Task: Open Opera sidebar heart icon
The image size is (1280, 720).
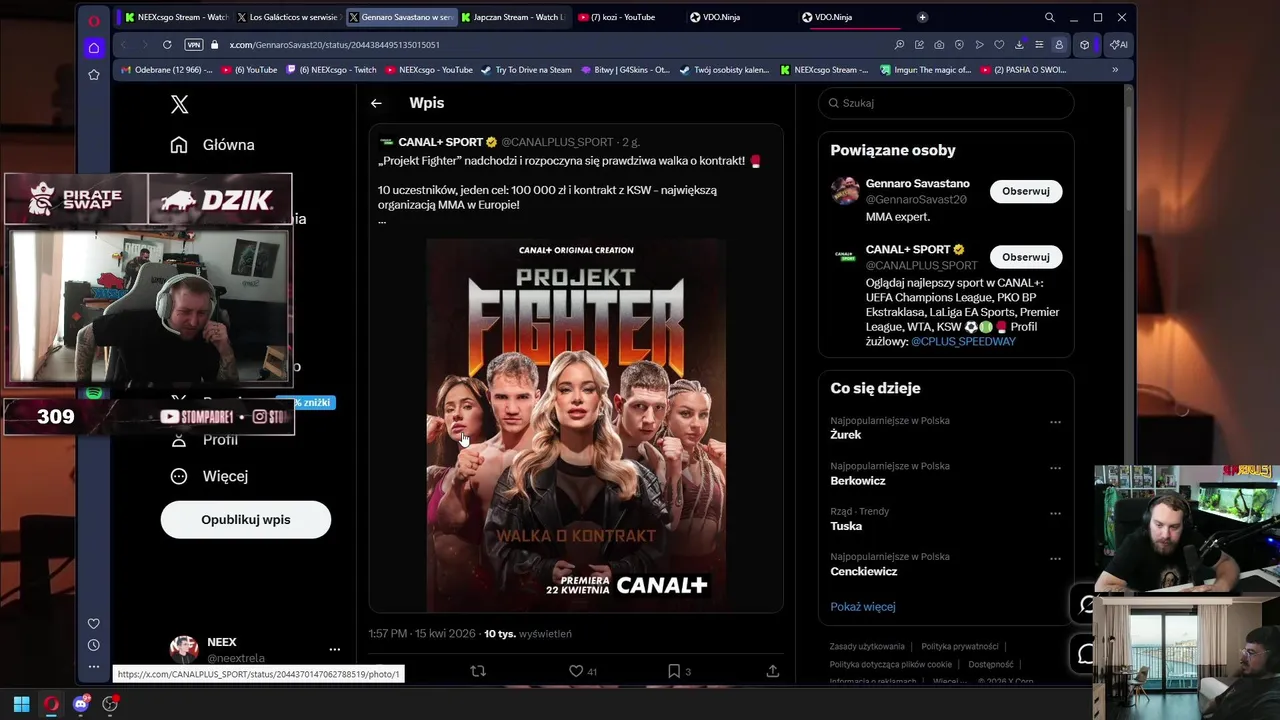Action: [94, 623]
